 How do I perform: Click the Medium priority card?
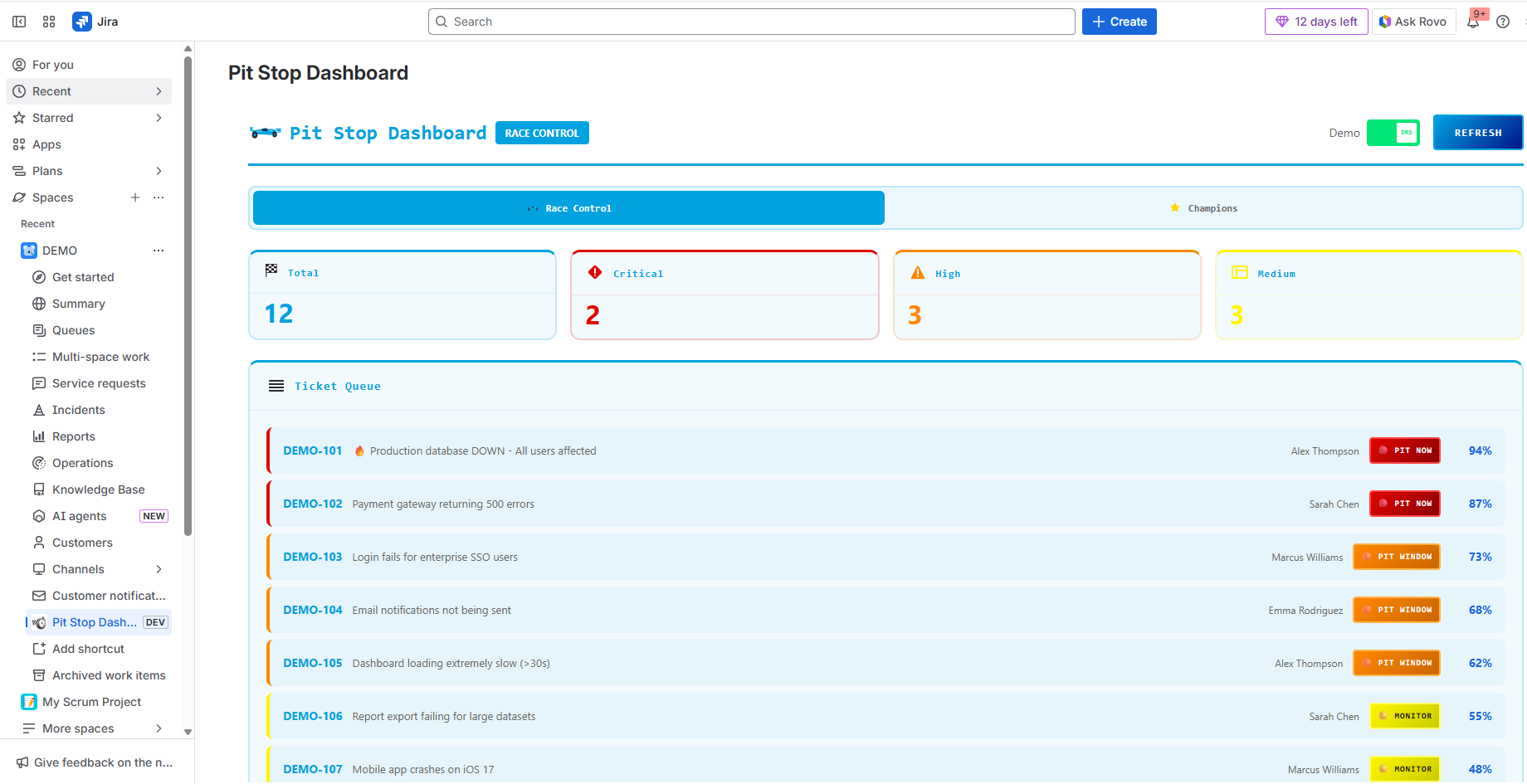coord(1369,295)
